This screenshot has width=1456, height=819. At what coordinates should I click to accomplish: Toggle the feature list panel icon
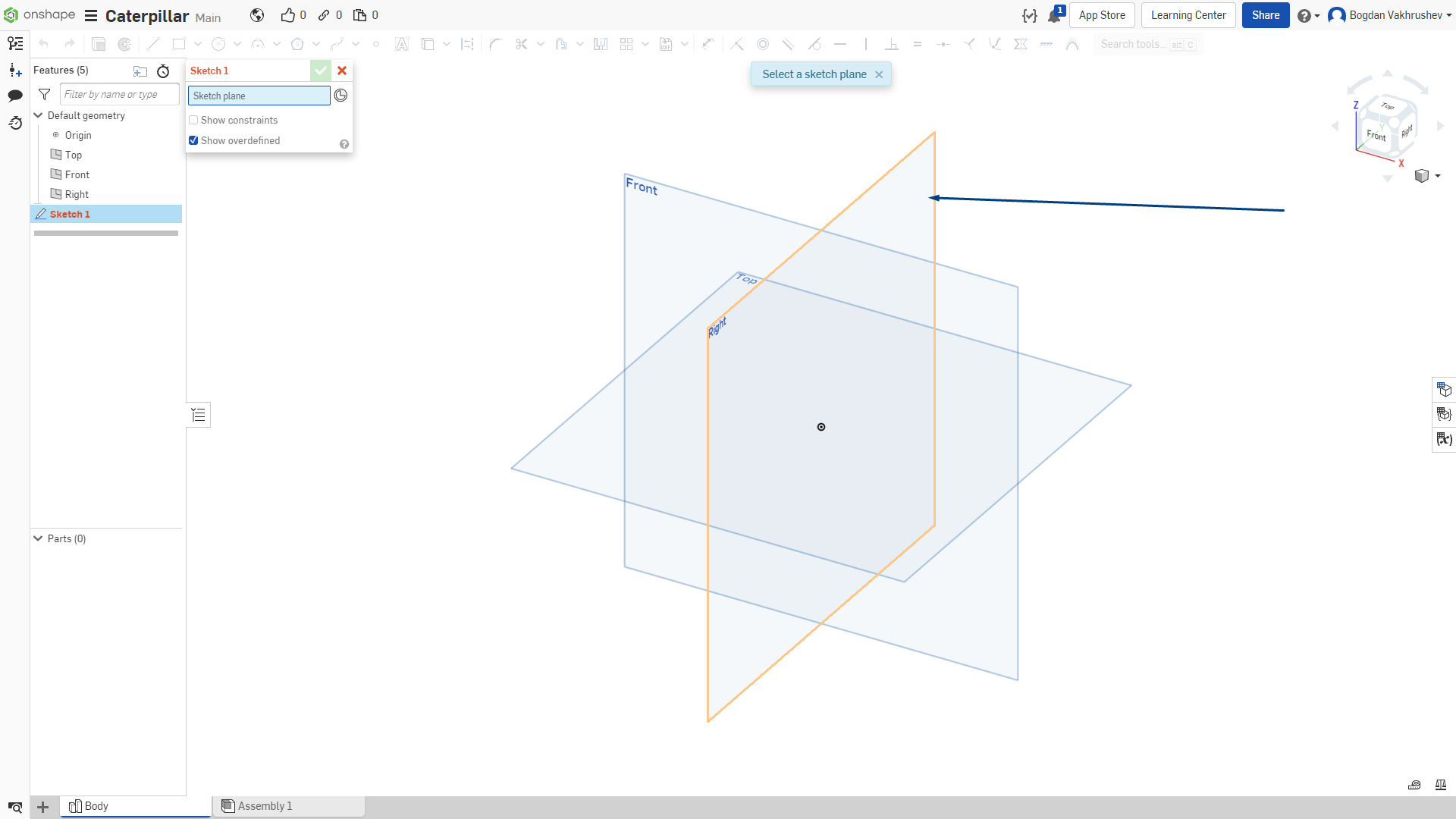tap(15, 44)
